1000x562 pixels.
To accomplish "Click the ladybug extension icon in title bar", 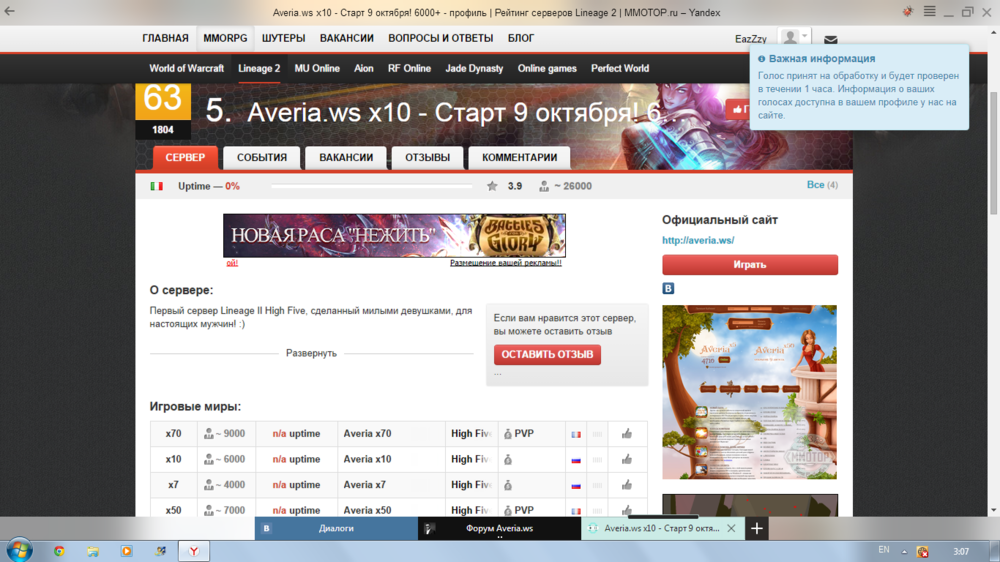I will pyautogui.click(x=907, y=12).
